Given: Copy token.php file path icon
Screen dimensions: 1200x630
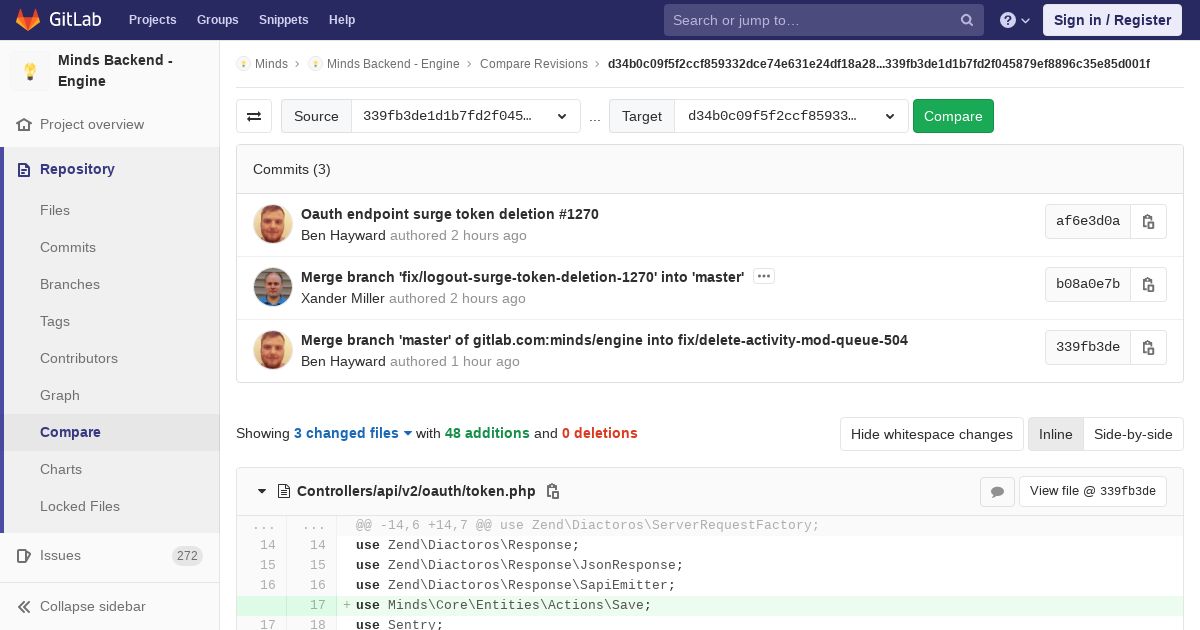Looking at the screenshot, I should pos(553,491).
